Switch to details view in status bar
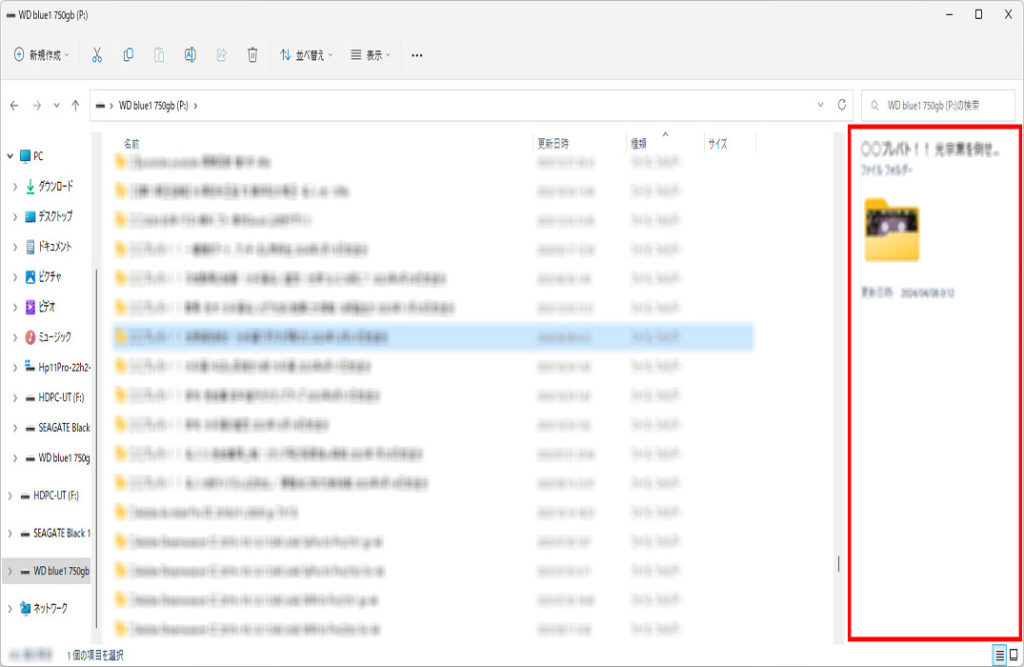1024x667 pixels. 998,655
